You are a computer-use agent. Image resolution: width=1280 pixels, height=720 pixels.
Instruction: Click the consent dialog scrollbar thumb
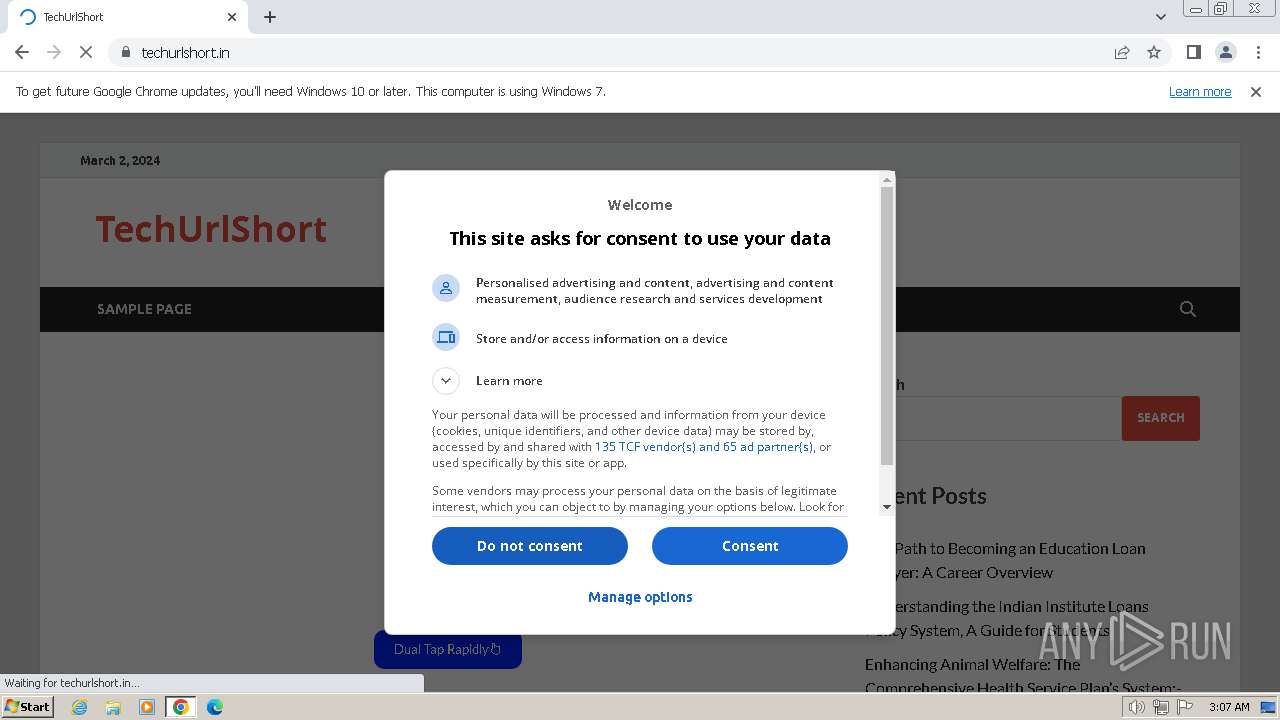[886, 326]
